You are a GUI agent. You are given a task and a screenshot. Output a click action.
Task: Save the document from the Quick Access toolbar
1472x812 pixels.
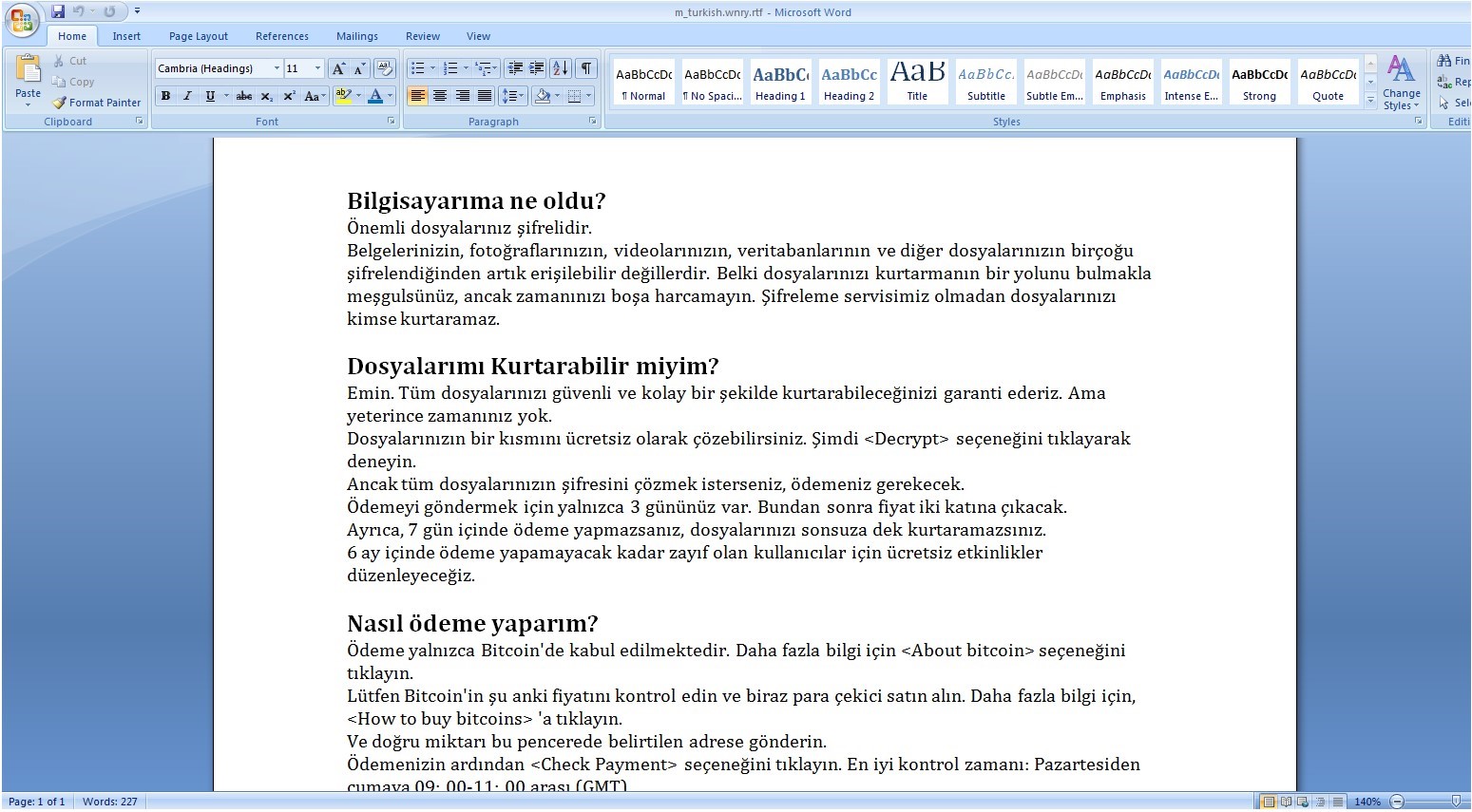58,11
